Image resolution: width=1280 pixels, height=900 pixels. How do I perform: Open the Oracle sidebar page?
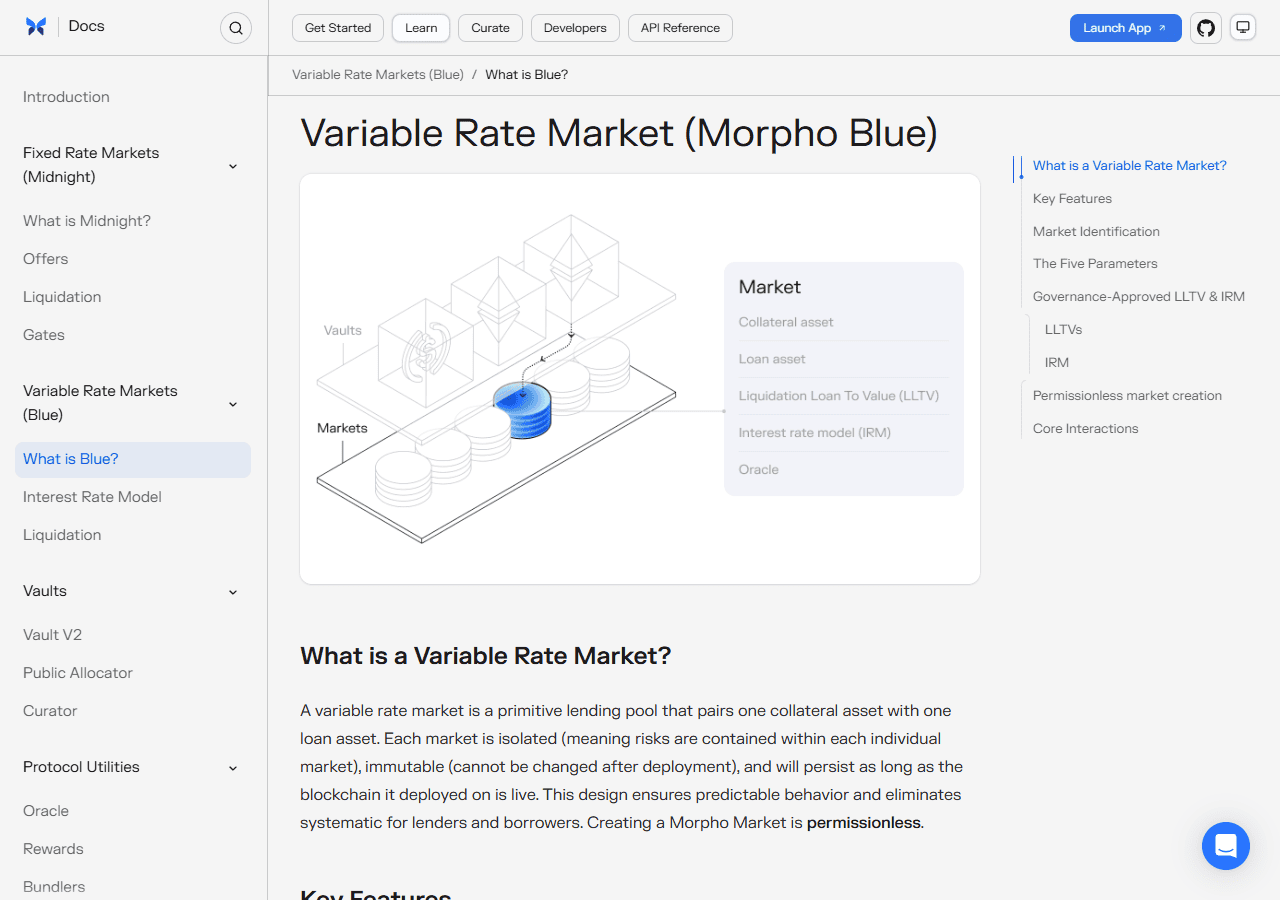click(x=46, y=811)
